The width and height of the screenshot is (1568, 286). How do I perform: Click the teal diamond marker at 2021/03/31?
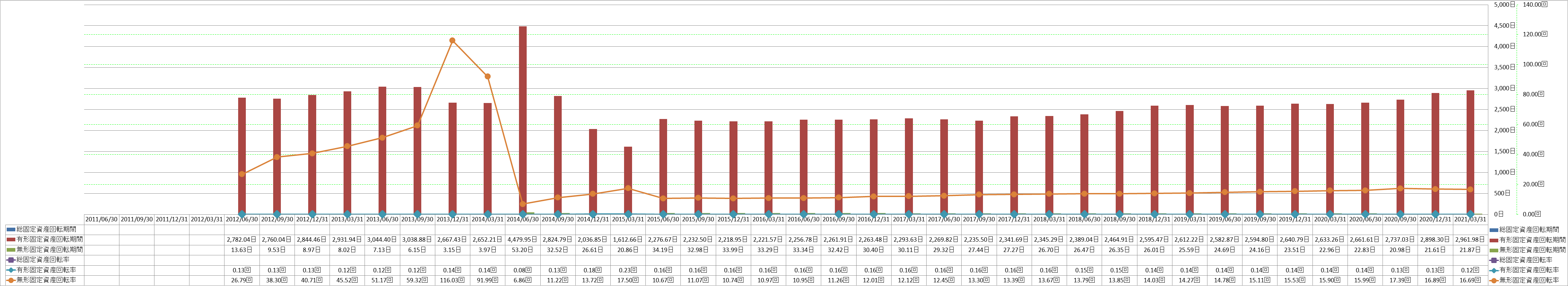point(1471,214)
